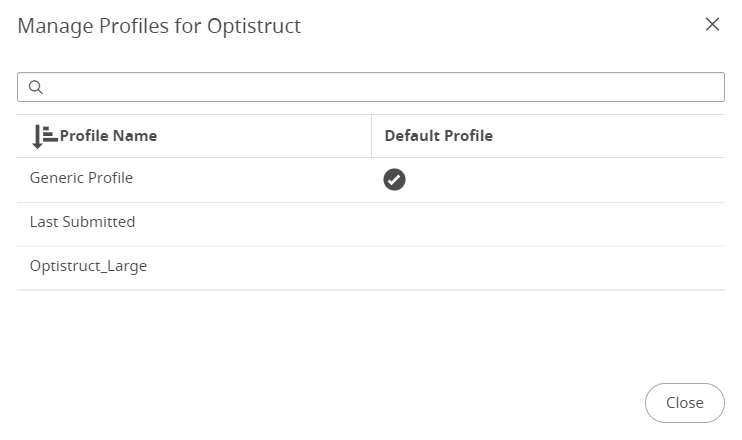Sort by the Profile Name column header
Image resolution: width=742 pixels, height=440 pixels.
coord(108,136)
